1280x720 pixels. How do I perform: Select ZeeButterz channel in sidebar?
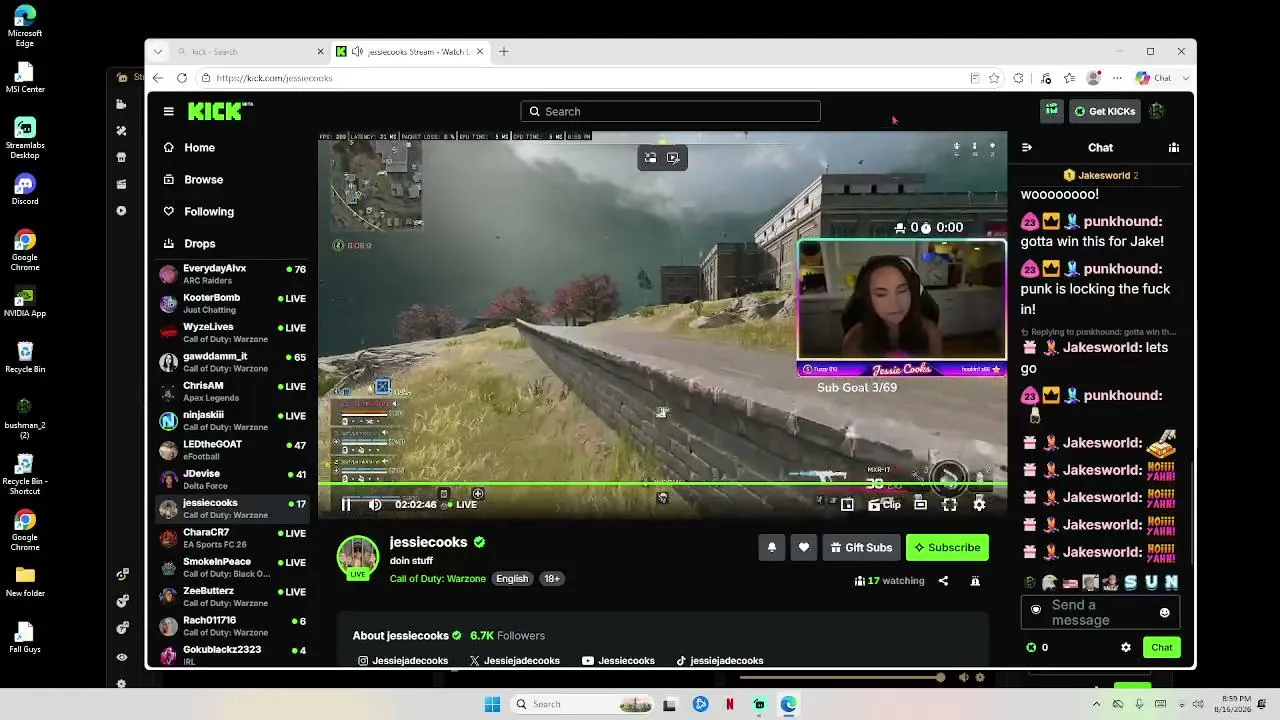233,597
